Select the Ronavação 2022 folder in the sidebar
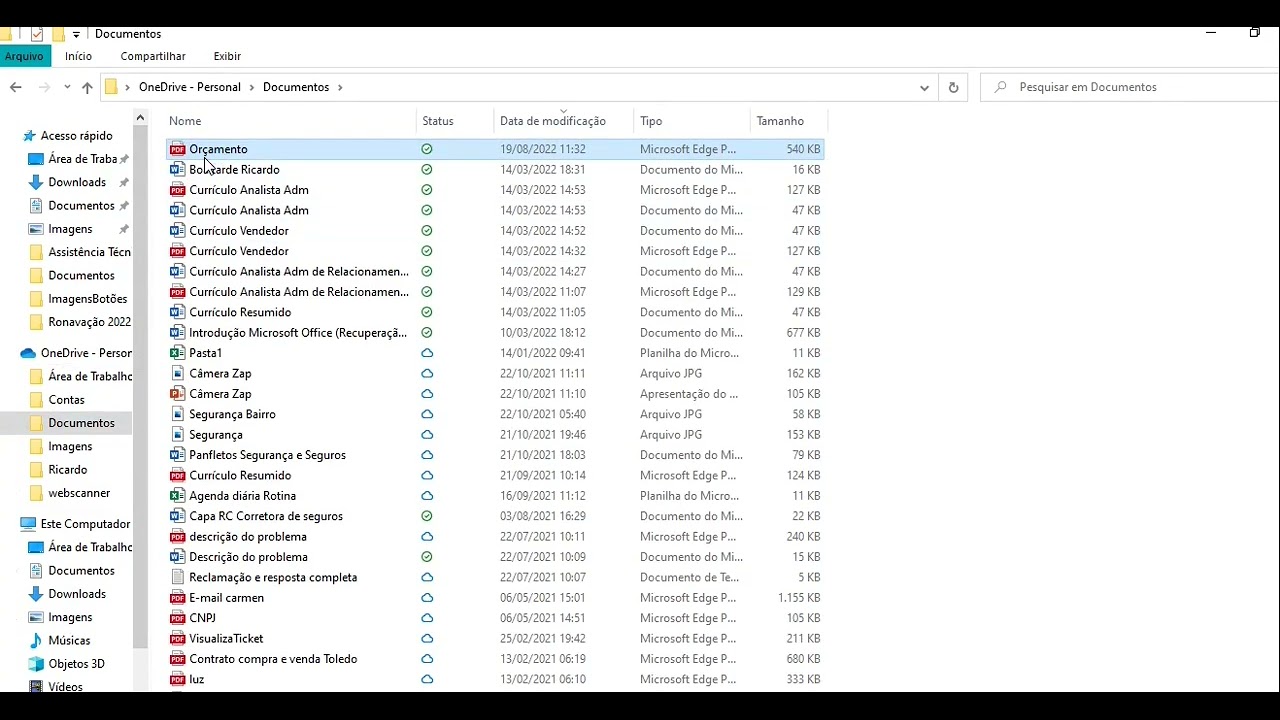The height and width of the screenshot is (720, 1280). coord(89,322)
